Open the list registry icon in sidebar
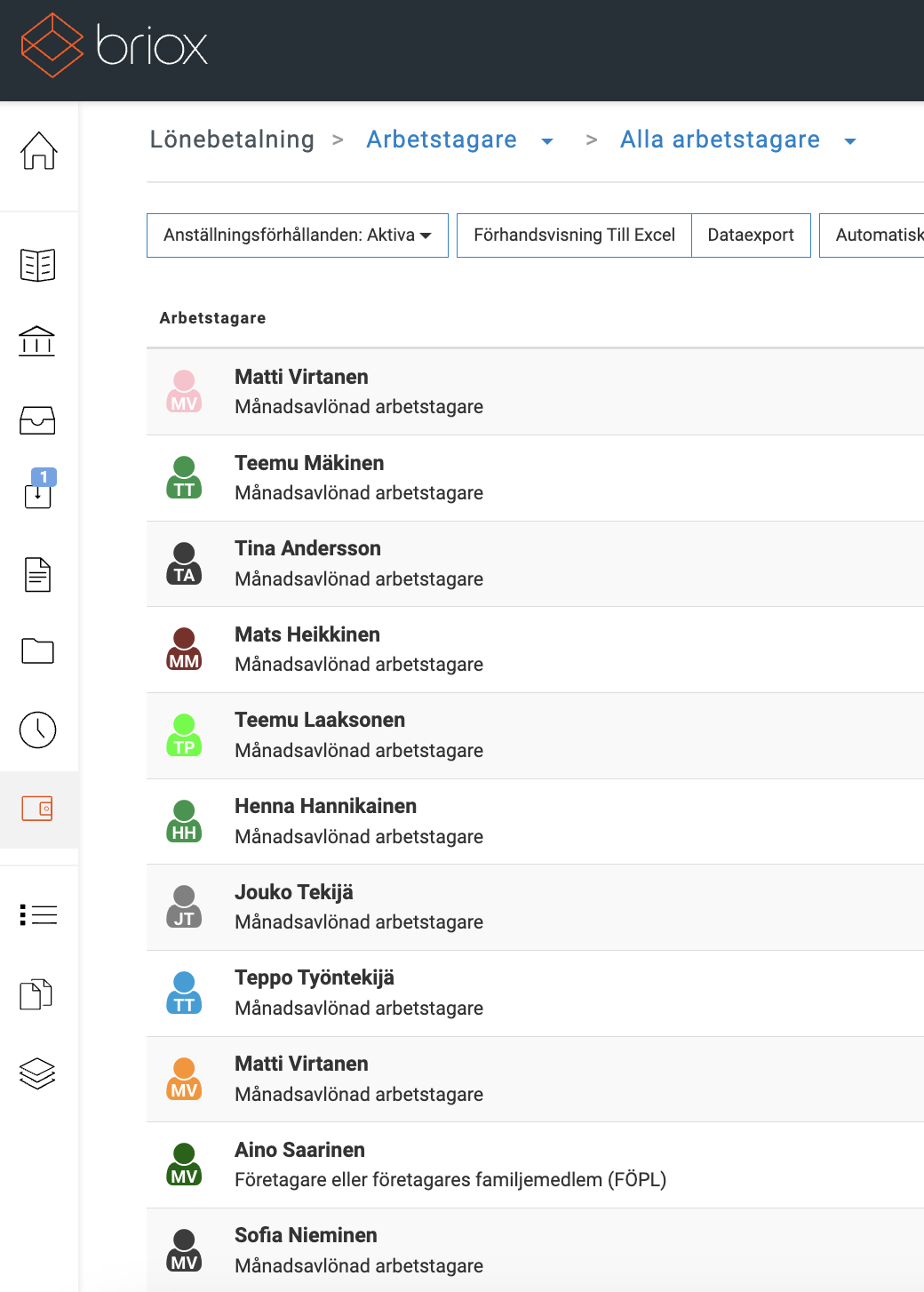Screen dimensions: 924x1292 click(38, 914)
